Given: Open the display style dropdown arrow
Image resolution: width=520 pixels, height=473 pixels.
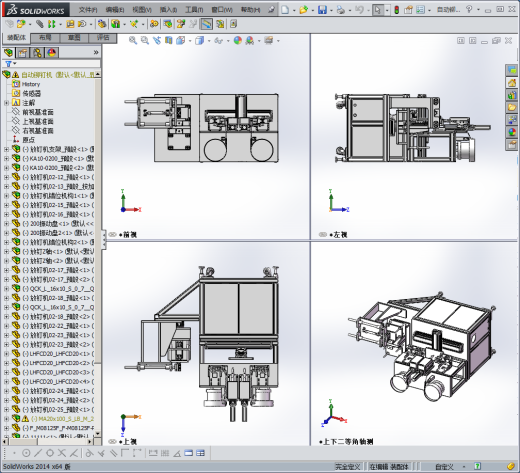Looking at the screenshot, I should (x=209, y=41).
